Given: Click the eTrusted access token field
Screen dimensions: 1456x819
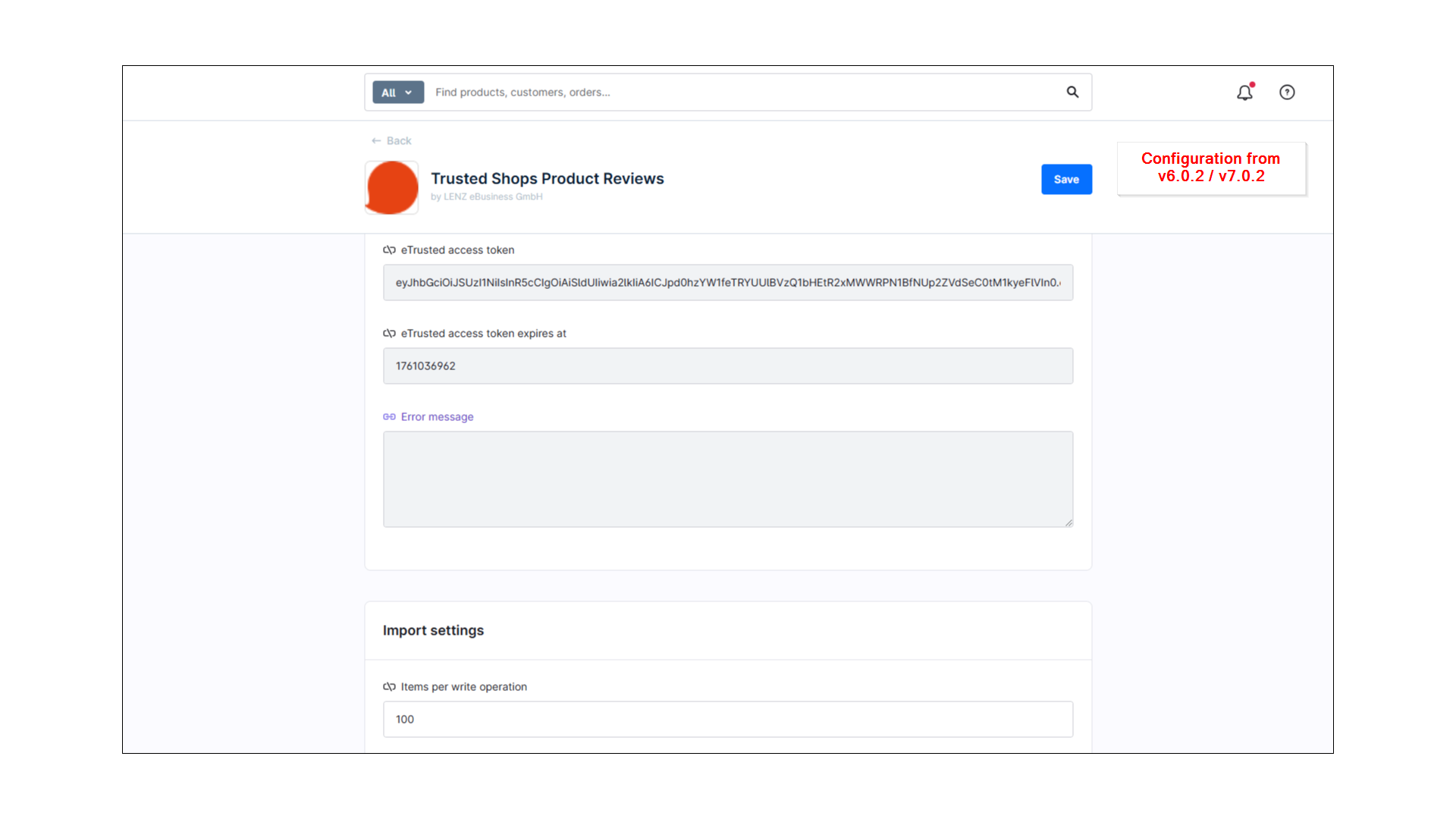Looking at the screenshot, I should (728, 283).
